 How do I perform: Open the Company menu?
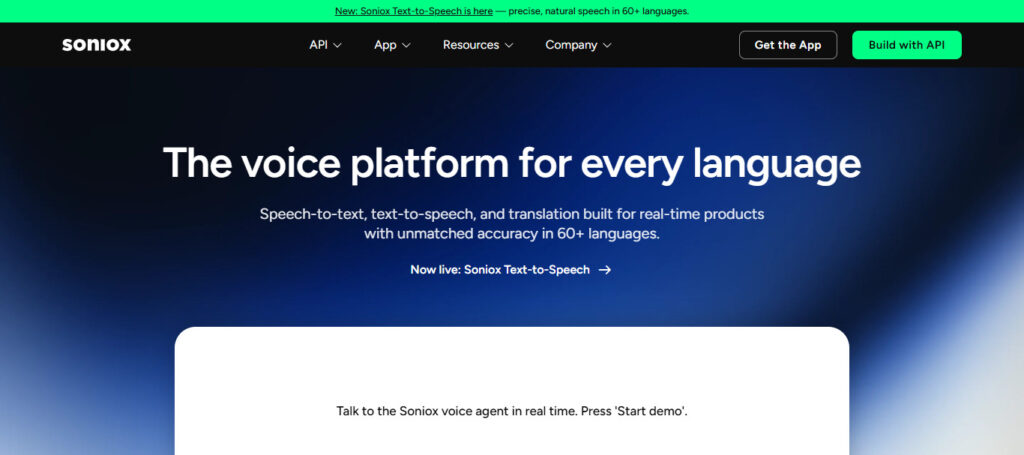point(579,45)
